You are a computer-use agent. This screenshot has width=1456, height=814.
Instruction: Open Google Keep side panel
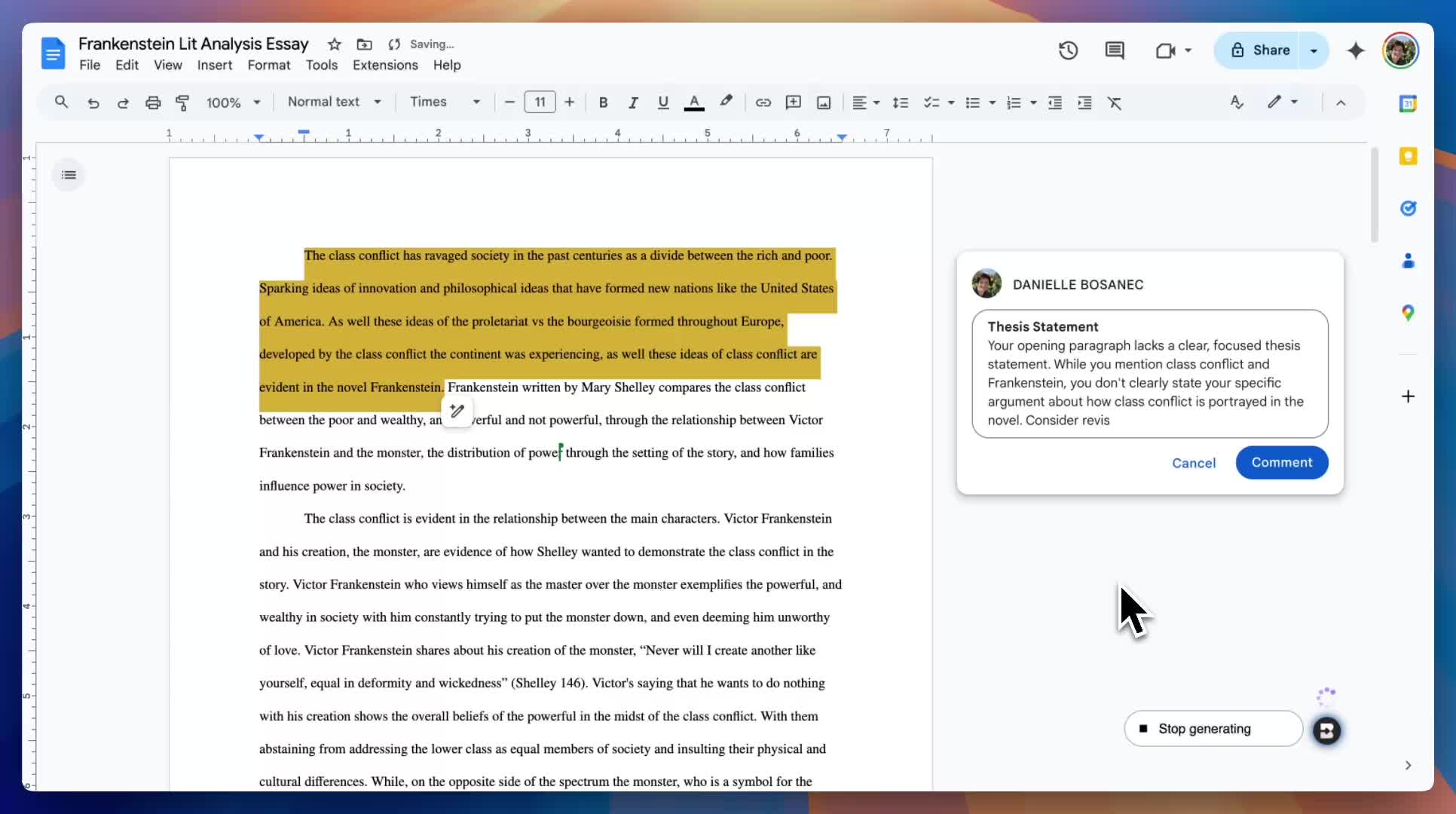click(1408, 156)
